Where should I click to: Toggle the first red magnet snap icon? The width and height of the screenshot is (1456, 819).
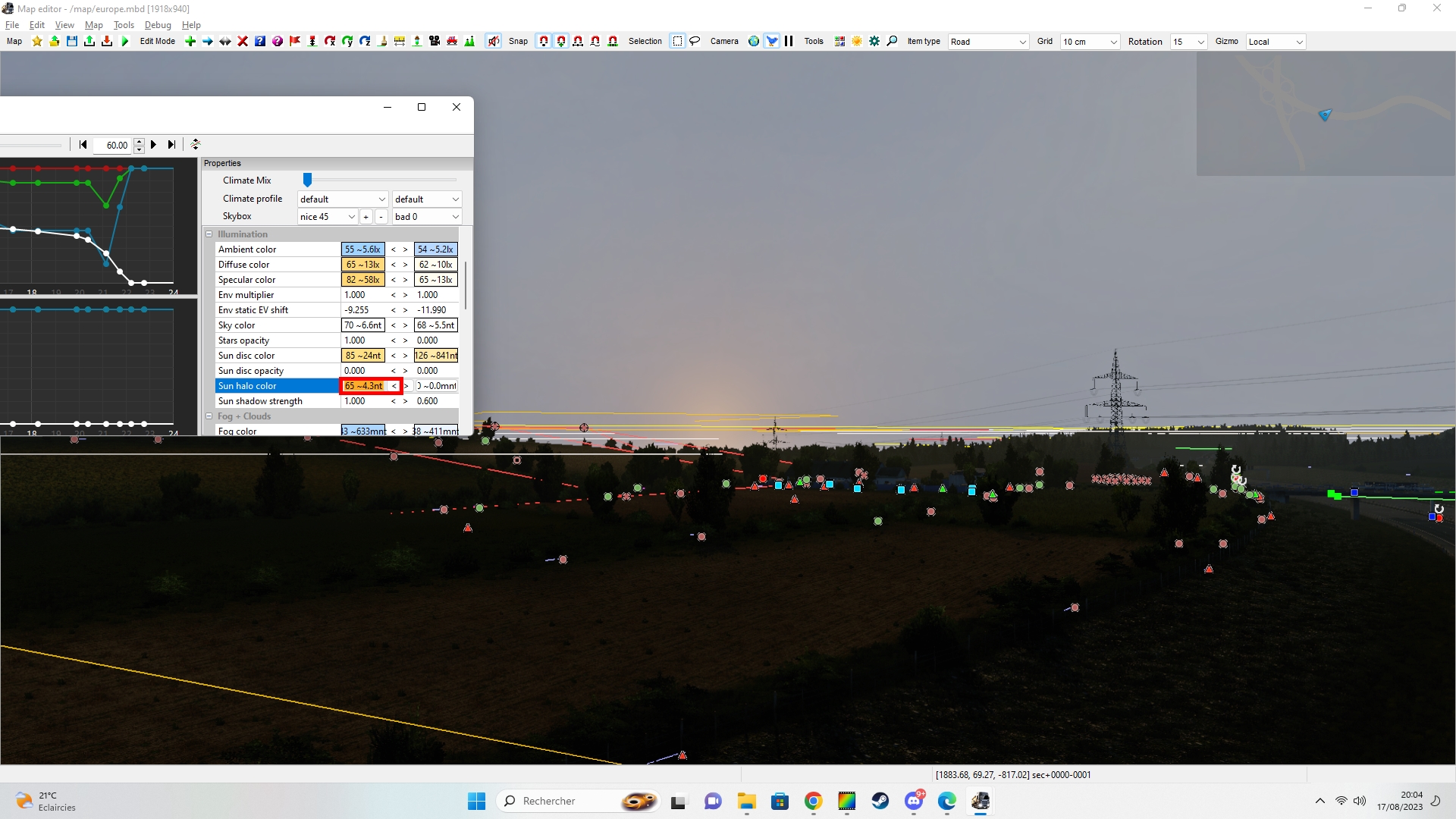(544, 42)
